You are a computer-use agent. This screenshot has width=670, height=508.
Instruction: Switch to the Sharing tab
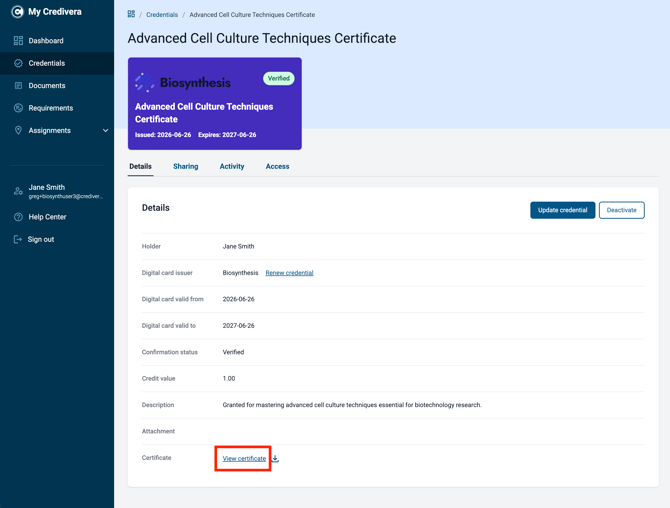[x=185, y=167]
